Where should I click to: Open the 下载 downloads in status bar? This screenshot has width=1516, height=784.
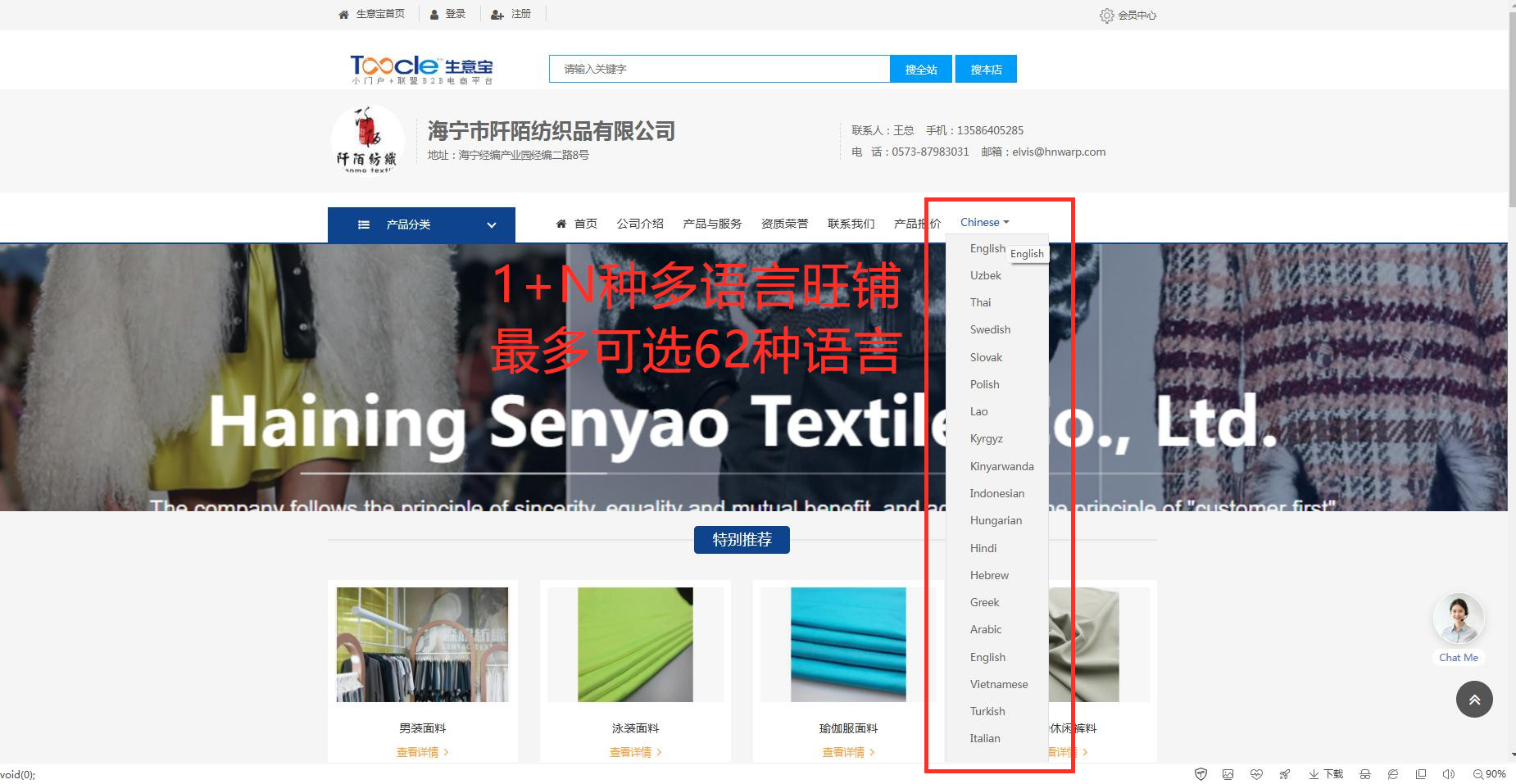pyautogui.click(x=1325, y=774)
